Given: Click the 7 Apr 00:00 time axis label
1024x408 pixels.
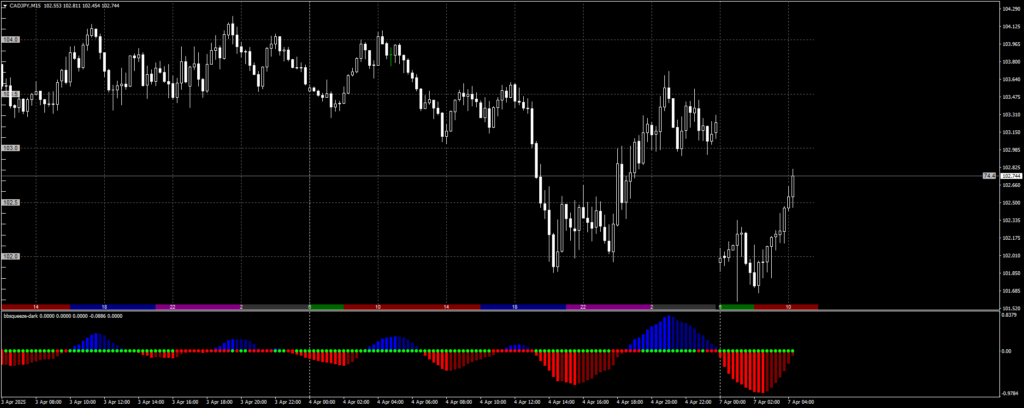Looking at the screenshot, I should [733, 402].
